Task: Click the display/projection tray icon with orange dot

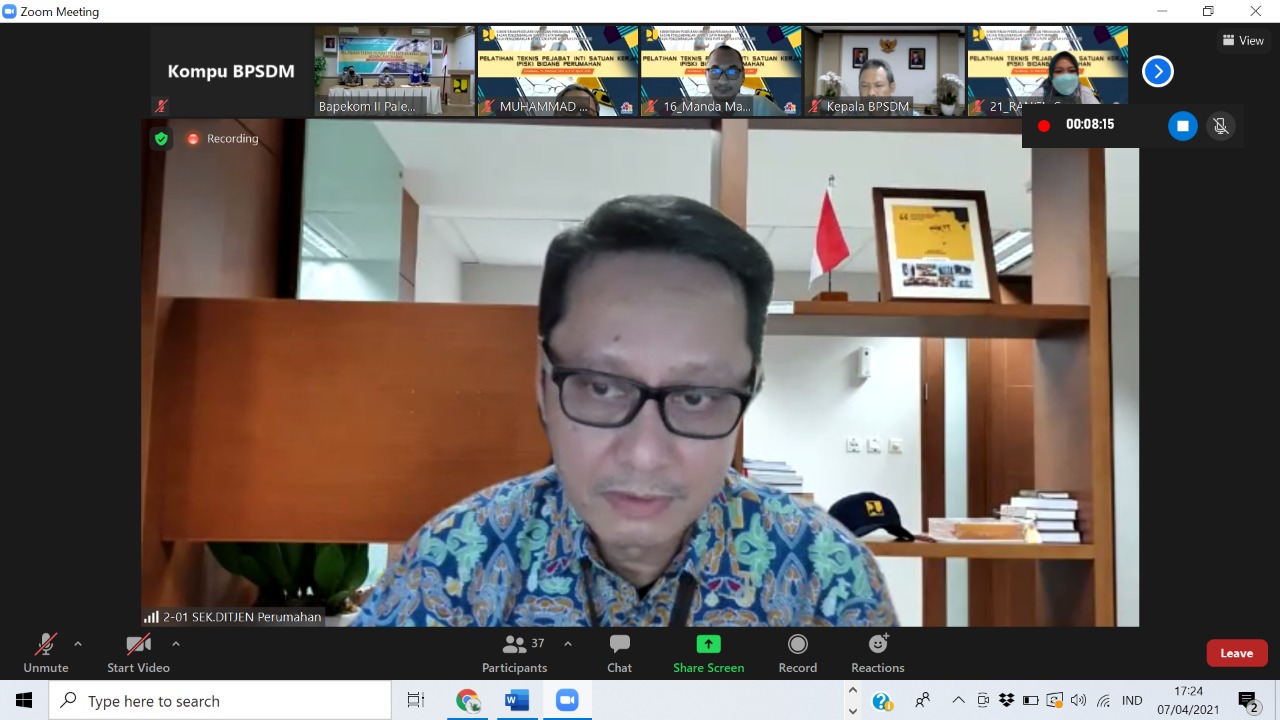Action: pyautogui.click(x=1054, y=700)
